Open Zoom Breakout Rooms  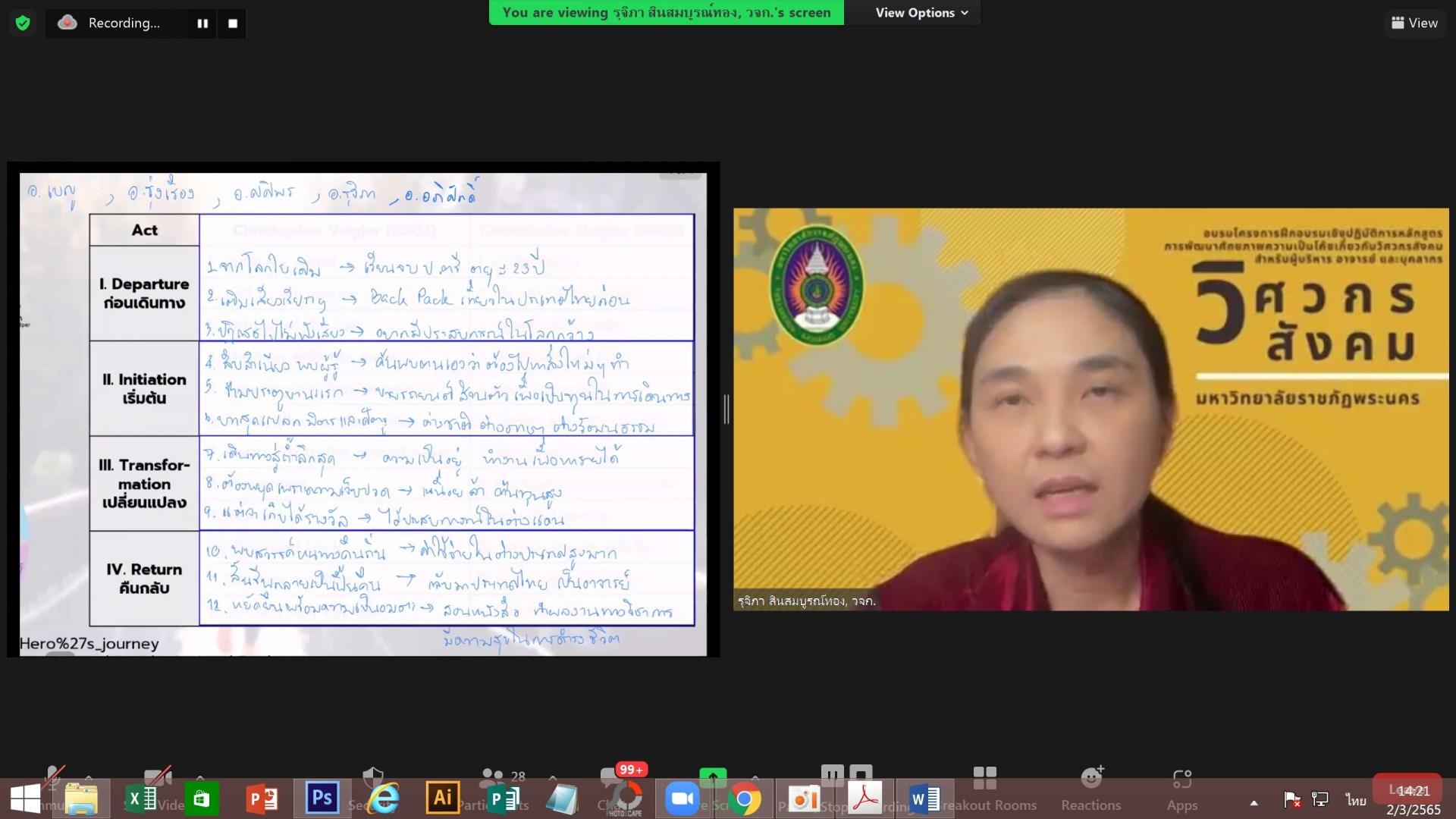click(985, 789)
